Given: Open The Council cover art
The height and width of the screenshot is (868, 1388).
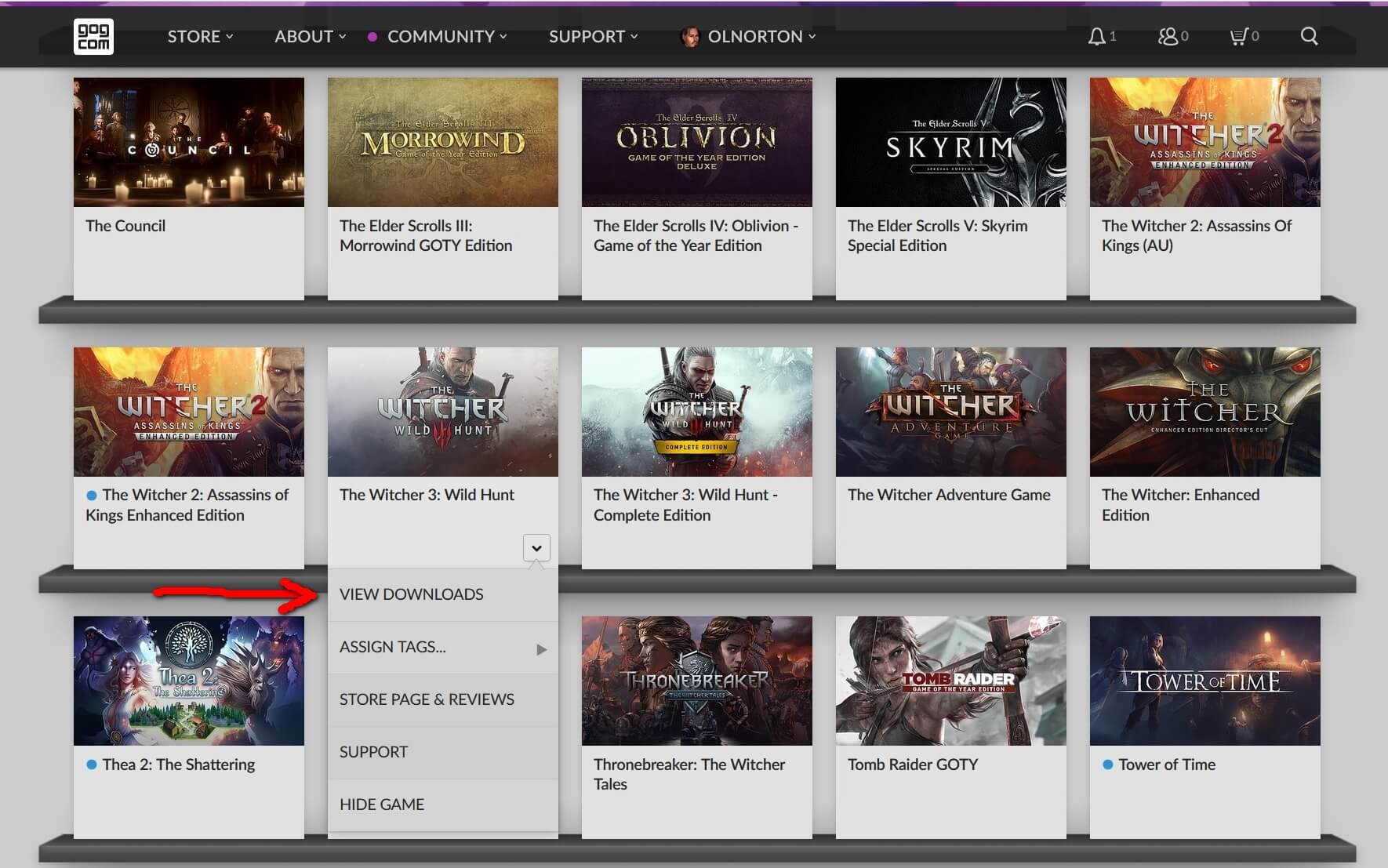Looking at the screenshot, I should pyautogui.click(x=189, y=142).
